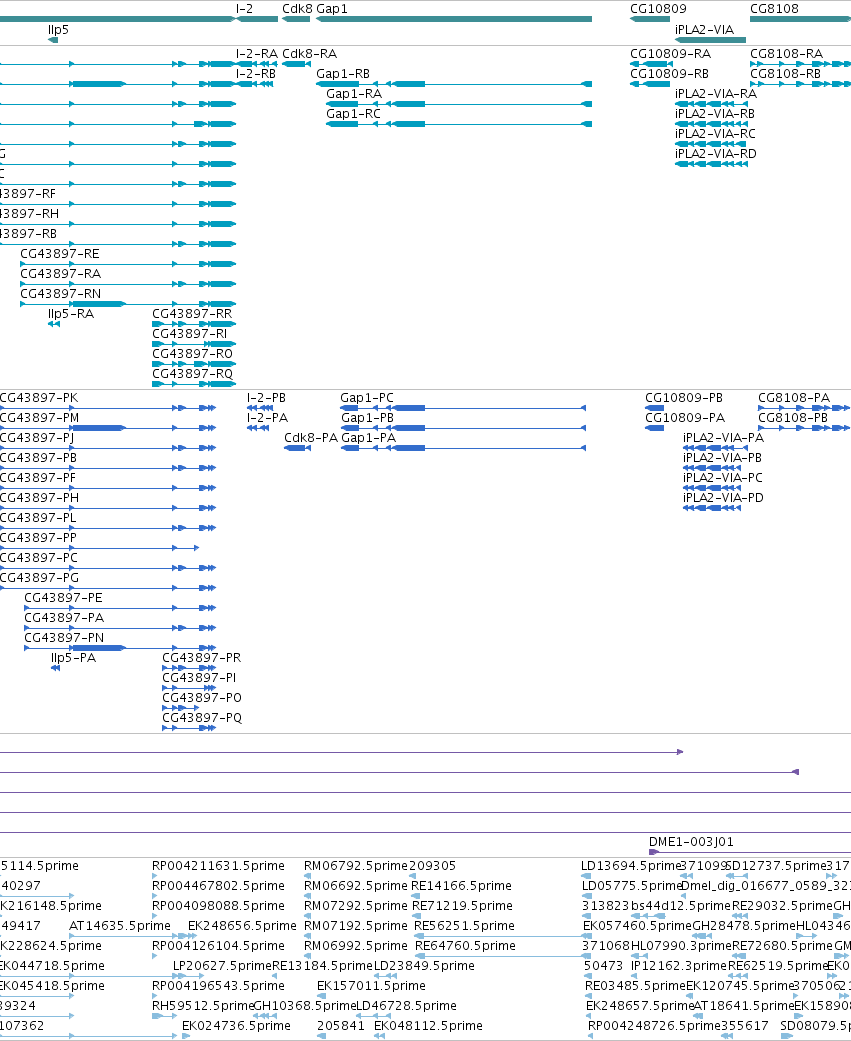Click protein CG43897-PK
The height and width of the screenshot is (1041, 851).
39,398
